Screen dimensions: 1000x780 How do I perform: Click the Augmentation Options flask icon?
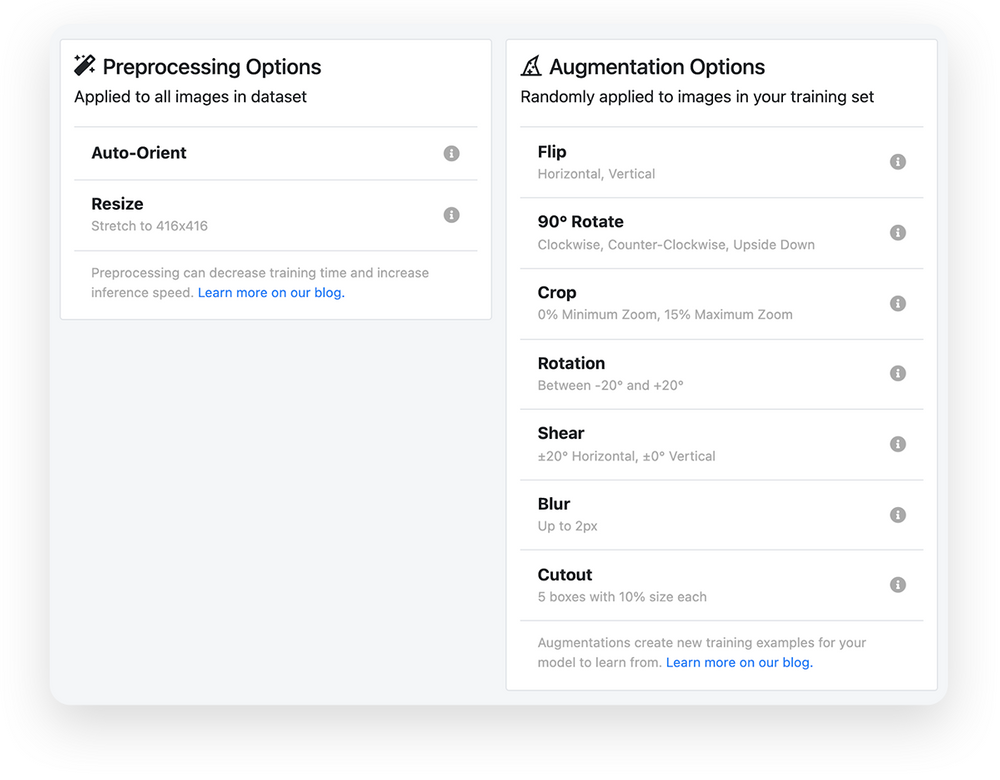(531, 67)
